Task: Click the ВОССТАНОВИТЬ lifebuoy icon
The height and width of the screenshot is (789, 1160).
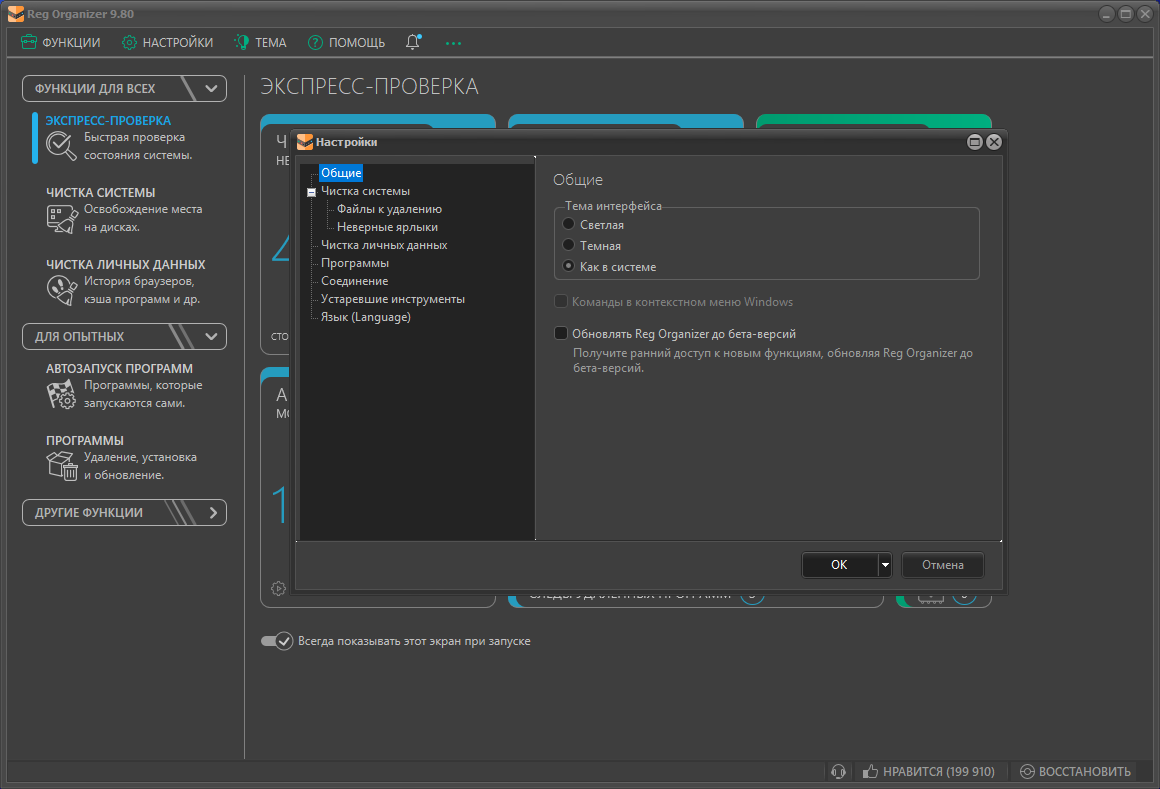Action: pos(1027,771)
